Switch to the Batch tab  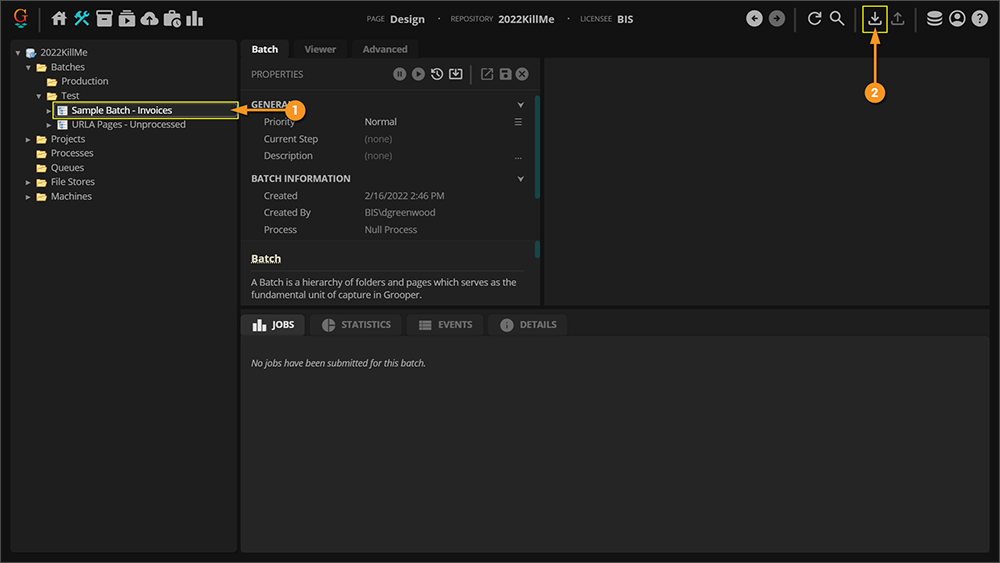pos(265,49)
